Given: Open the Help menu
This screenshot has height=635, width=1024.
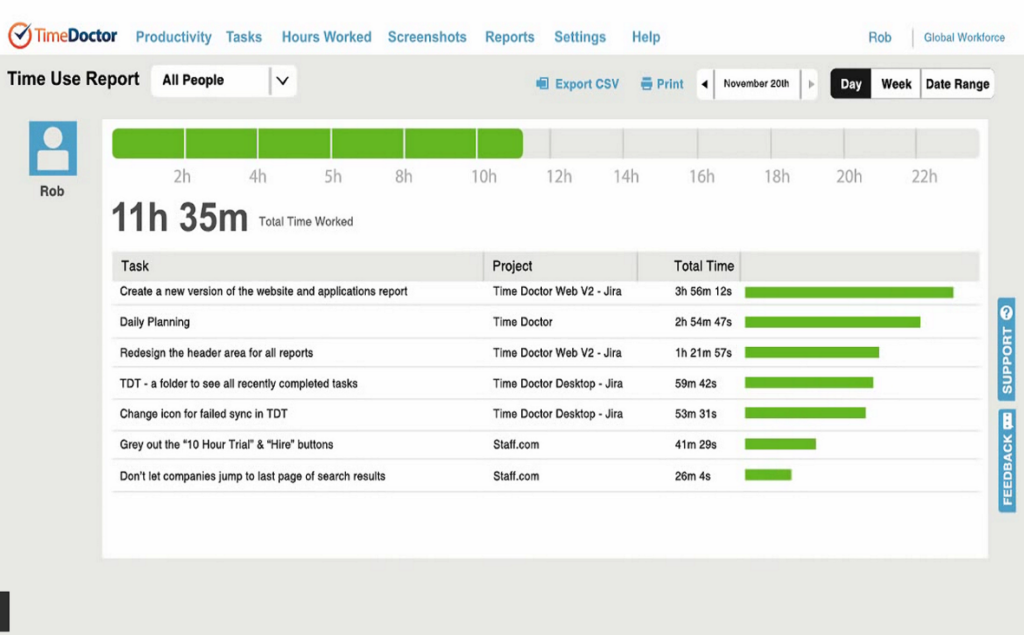Looking at the screenshot, I should tap(646, 37).
